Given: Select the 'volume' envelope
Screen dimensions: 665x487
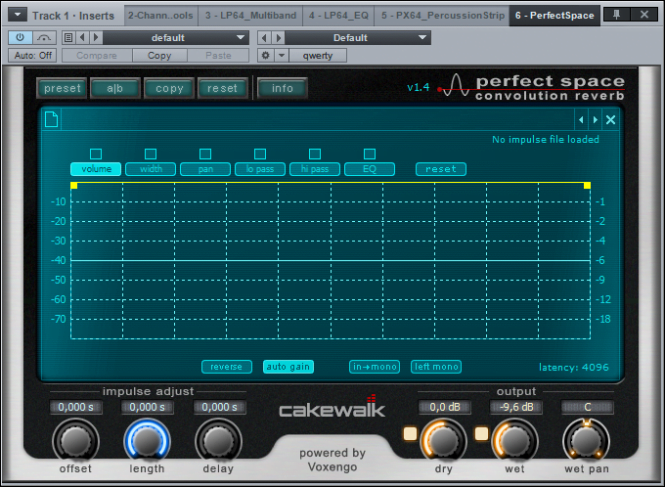Looking at the screenshot, I should [x=96, y=169].
